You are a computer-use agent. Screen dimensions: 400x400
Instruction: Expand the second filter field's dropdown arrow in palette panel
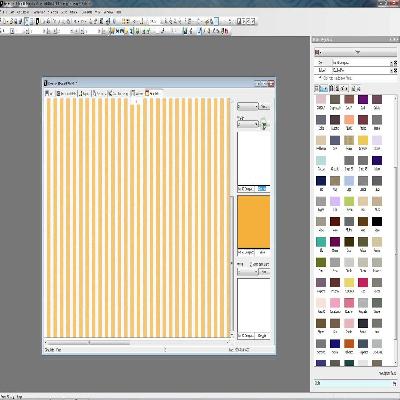click(391, 70)
